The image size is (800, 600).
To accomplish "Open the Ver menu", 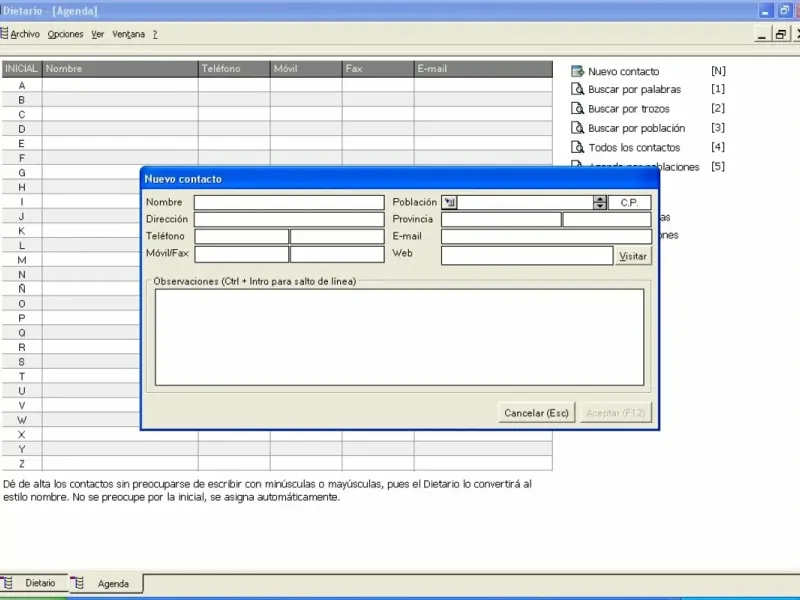I will (97, 34).
